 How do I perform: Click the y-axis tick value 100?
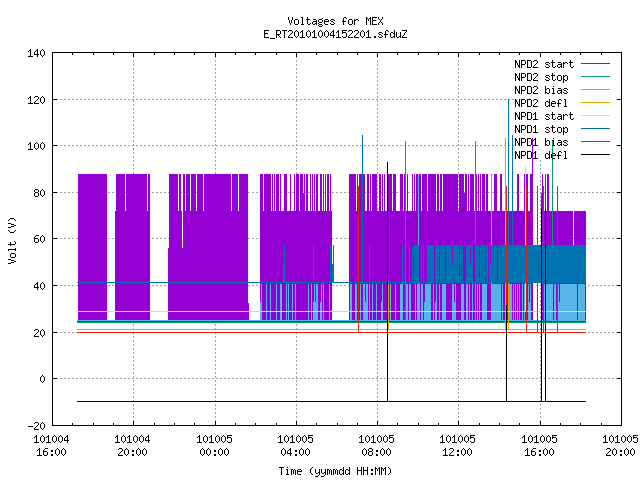[36, 146]
